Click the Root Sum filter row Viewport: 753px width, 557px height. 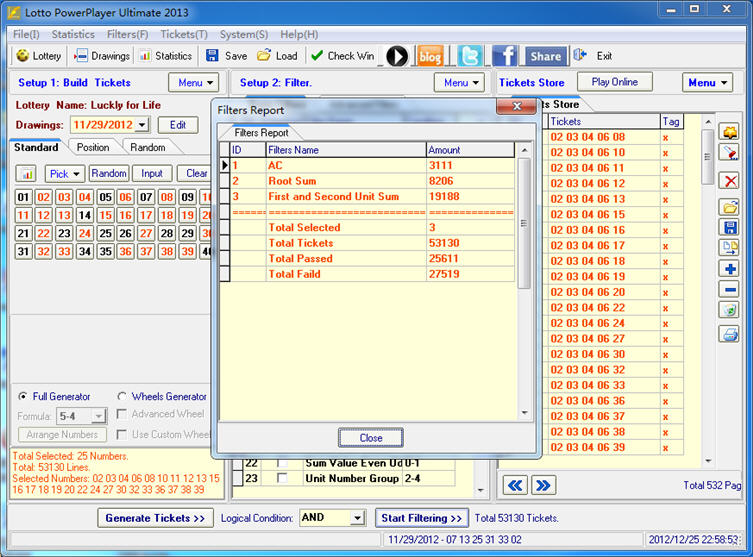coord(367,181)
